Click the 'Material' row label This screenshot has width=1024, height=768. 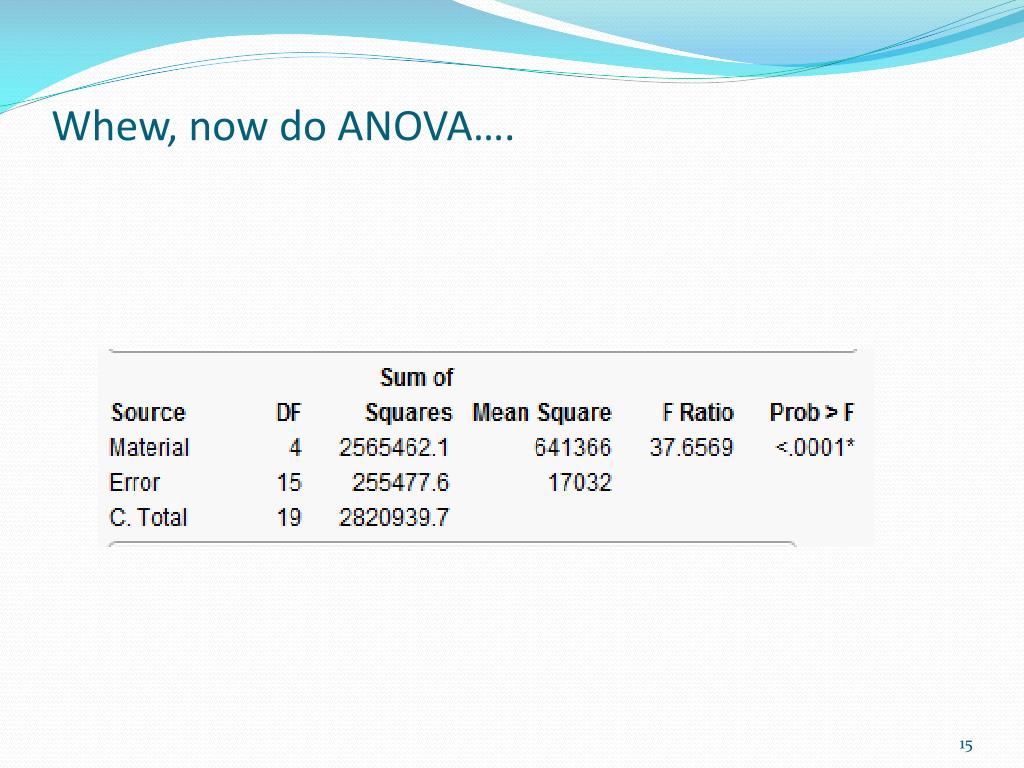coord(149,447)
